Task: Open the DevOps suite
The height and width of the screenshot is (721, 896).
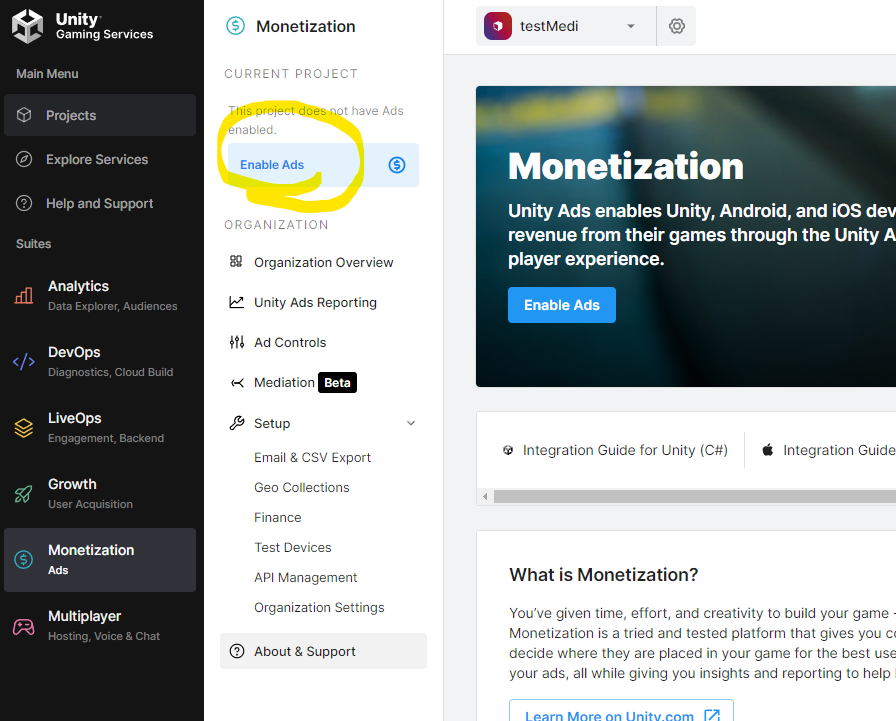Action: point(100,362)
